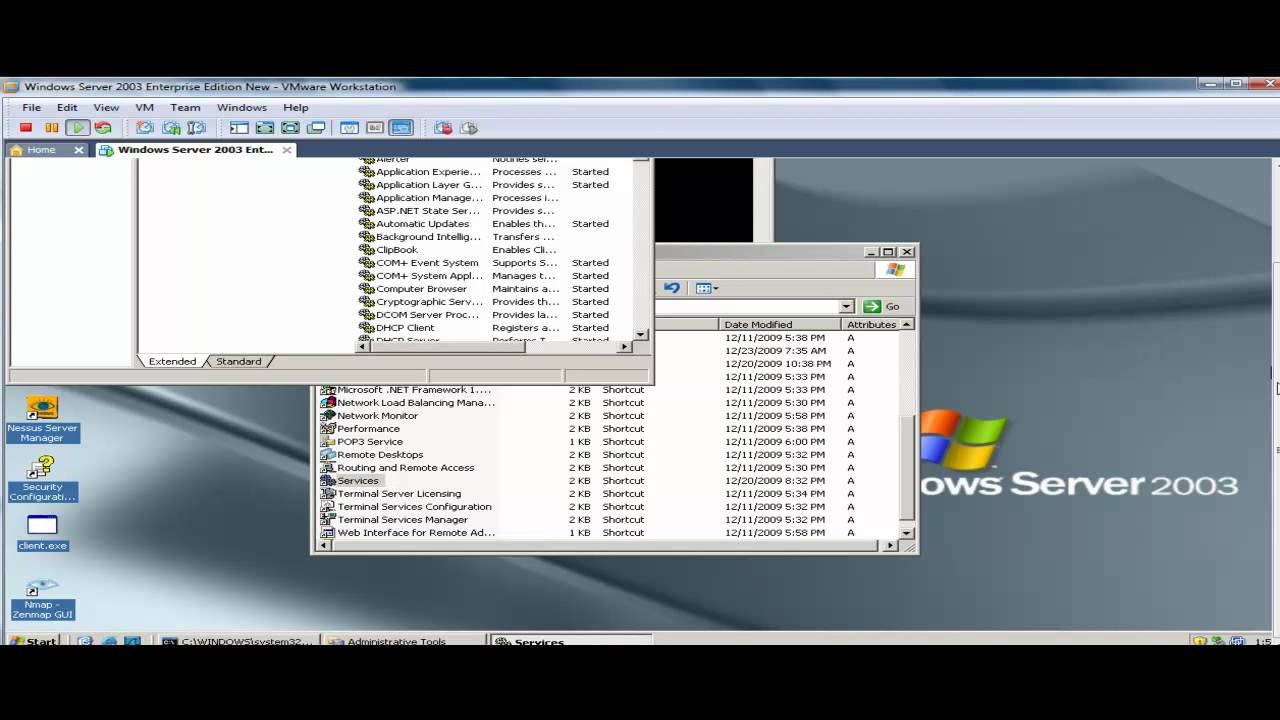Screen dimensions: 1280x720
Task: Click icon beside Performance shortcut
Action: tap(327, 428)
